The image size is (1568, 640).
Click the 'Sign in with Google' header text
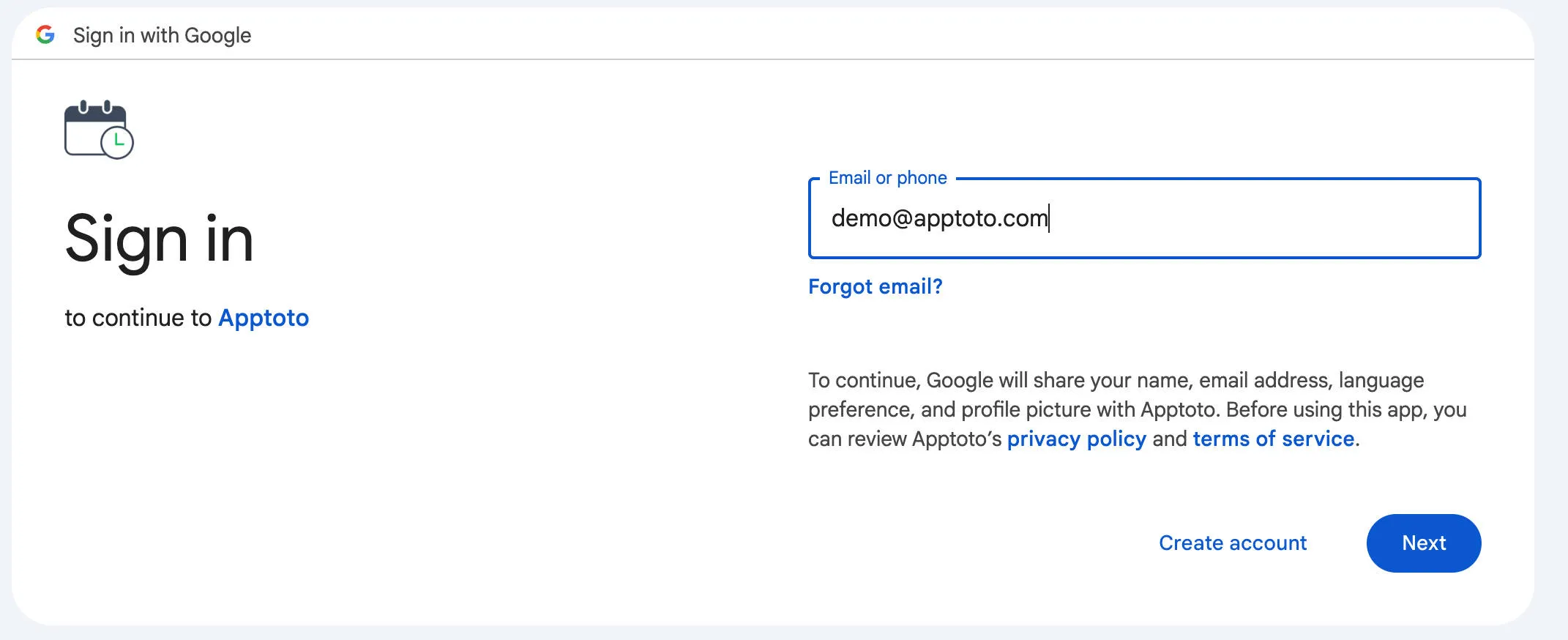pos(162,35)
